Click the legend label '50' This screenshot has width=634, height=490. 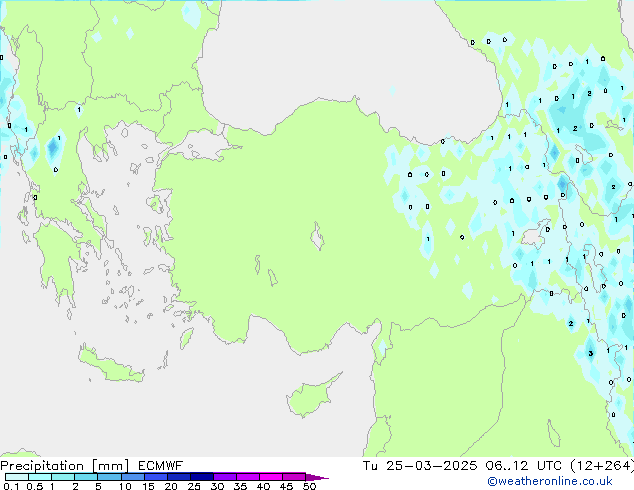coord(309,486)
